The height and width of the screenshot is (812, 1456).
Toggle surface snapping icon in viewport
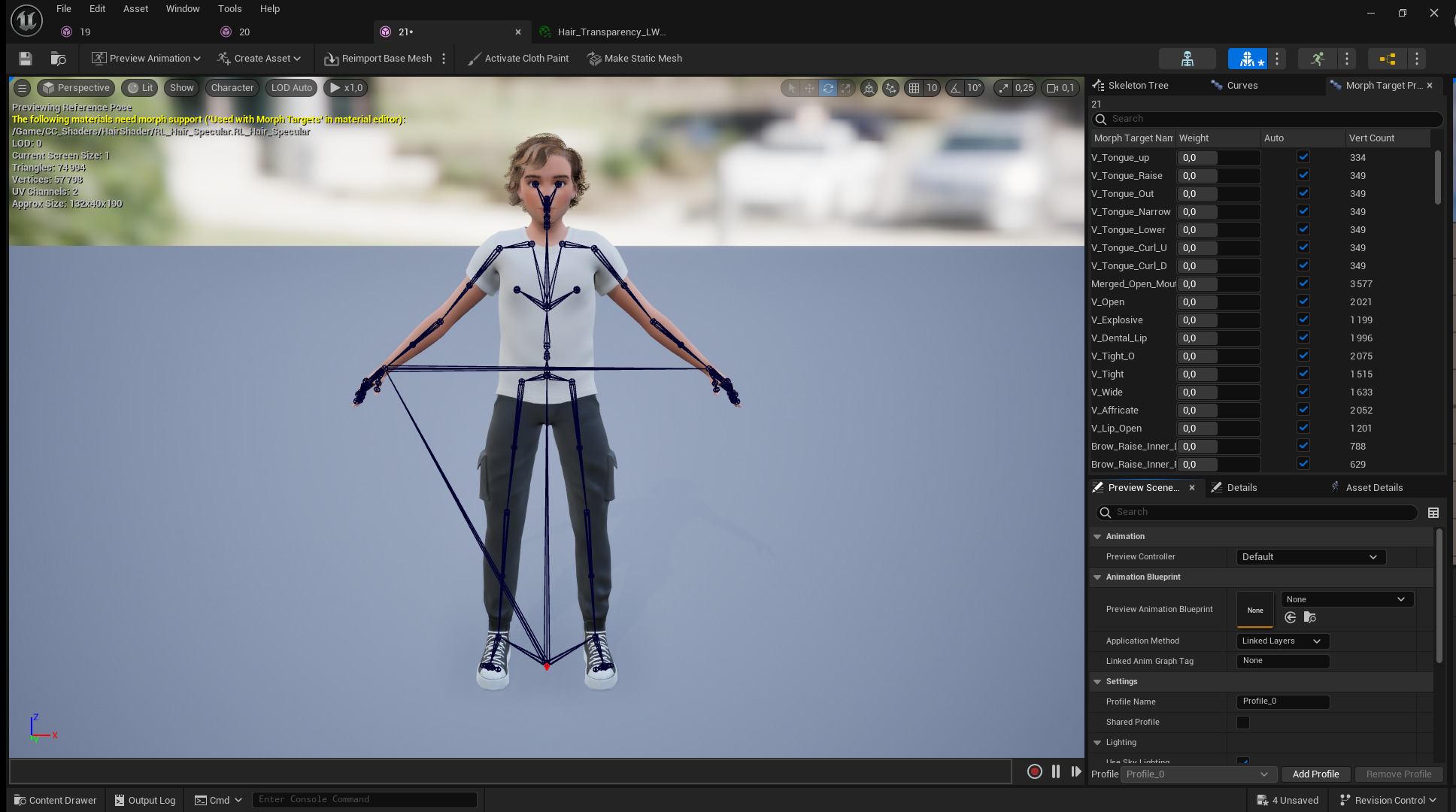890,88
